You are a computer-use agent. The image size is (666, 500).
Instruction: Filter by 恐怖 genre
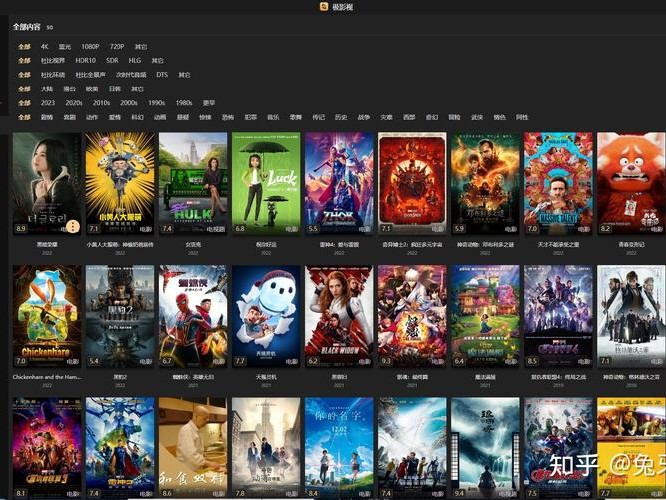(228, 117)
